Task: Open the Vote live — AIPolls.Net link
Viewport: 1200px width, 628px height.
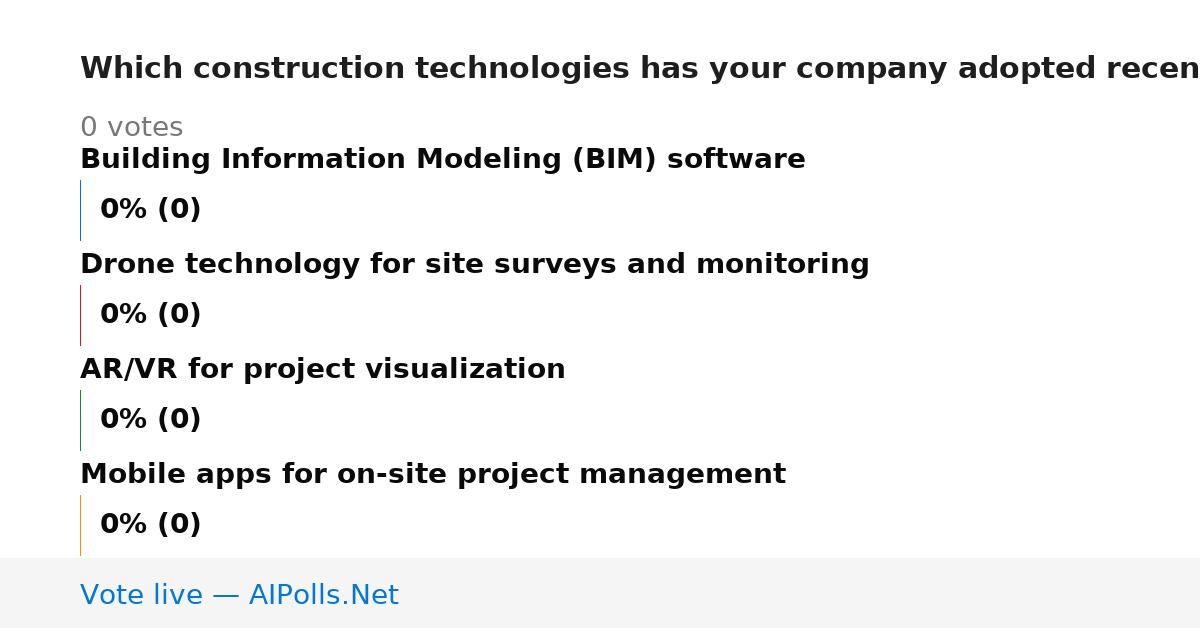Action: tap(239, 596)
